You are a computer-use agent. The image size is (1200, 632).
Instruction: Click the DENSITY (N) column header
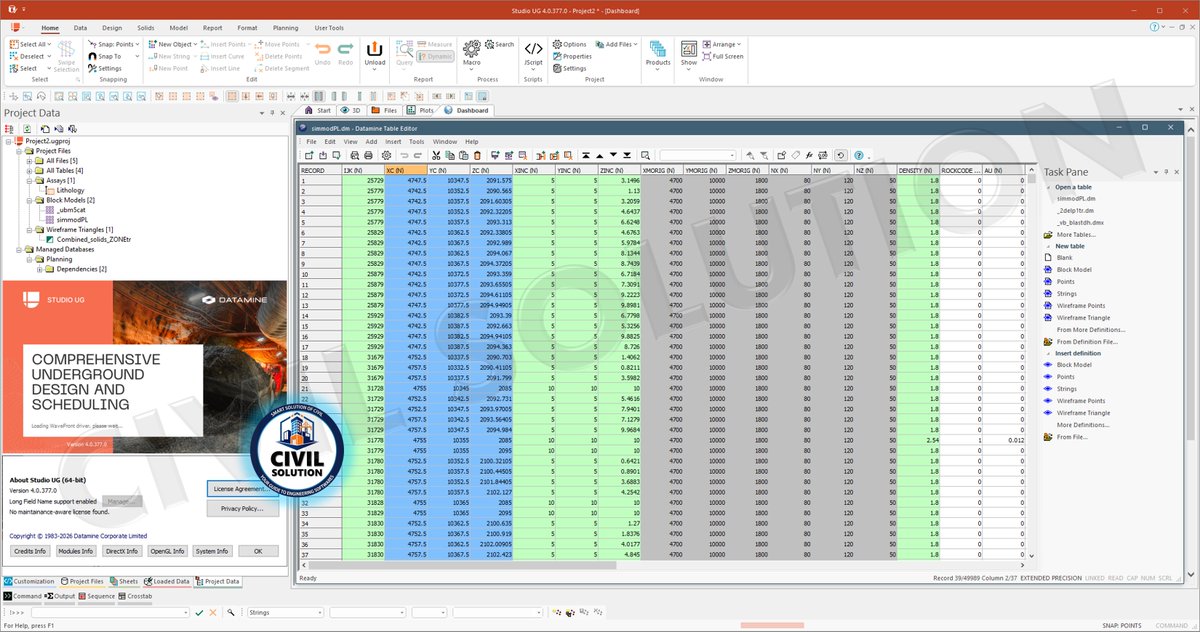click(x=918, y=170)
